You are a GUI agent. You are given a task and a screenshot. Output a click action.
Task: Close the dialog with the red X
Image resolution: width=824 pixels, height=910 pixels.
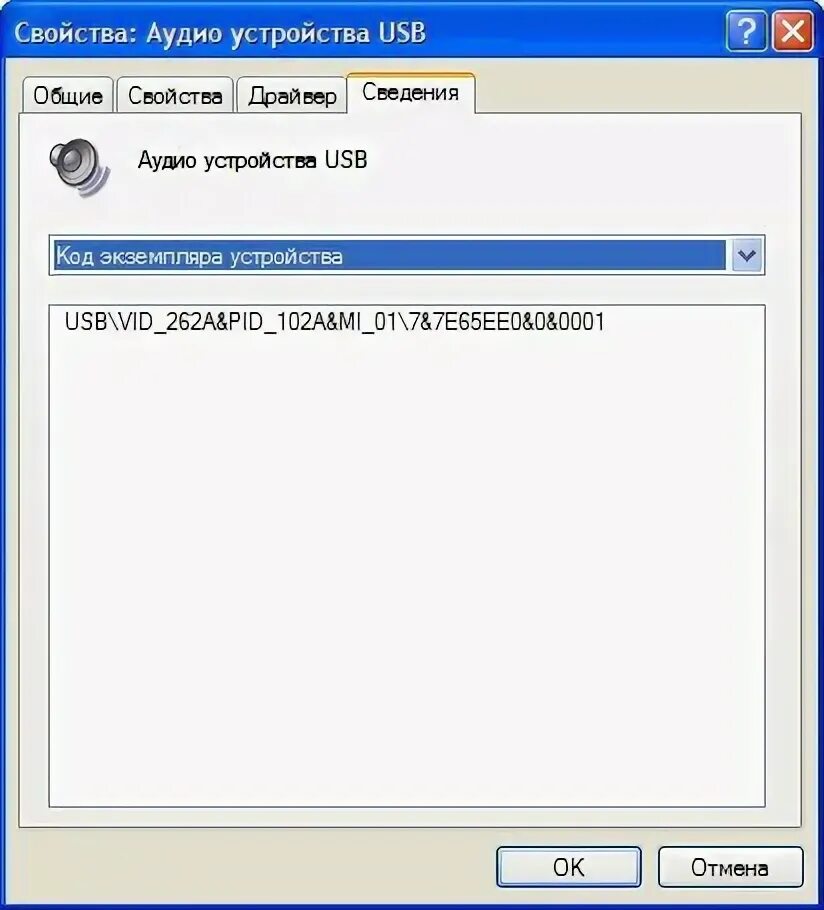[793, 31]
